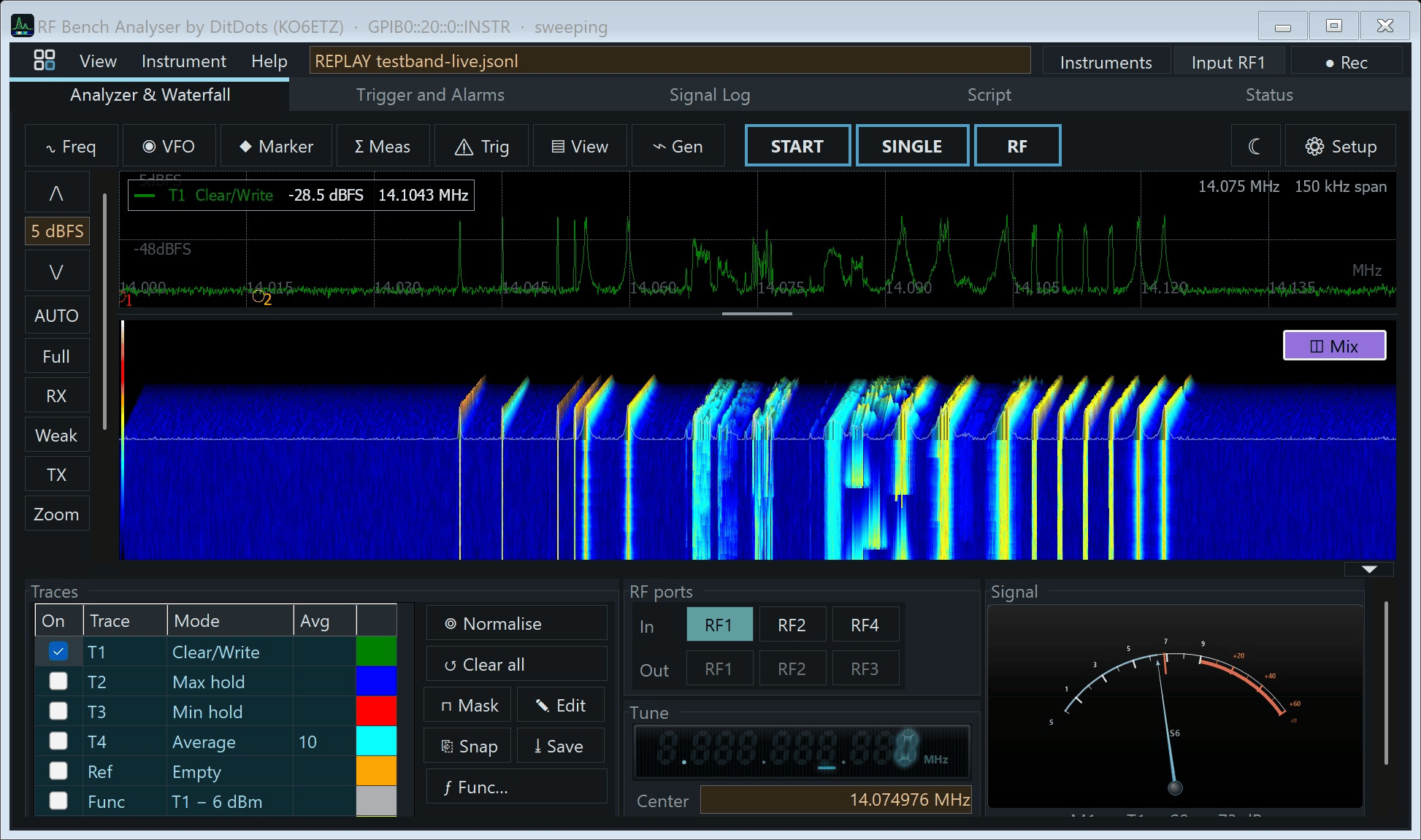This screenshot has height=840, width=1421.
Task: Start sweeping with START button
Action: point(797,146)
